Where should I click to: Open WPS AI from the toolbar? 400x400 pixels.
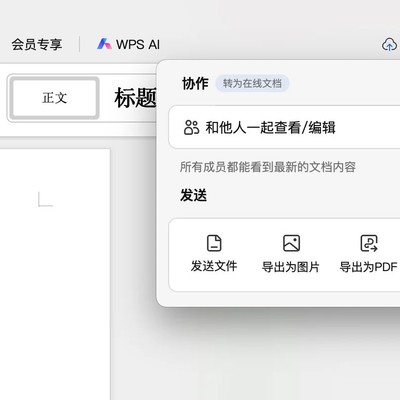point(128,44)
